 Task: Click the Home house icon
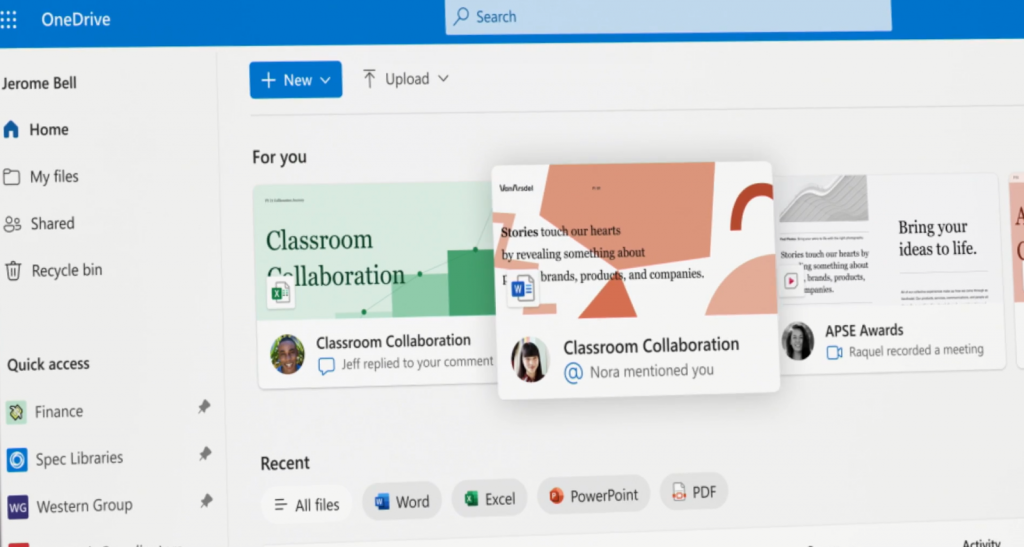click(x=11, y=129)
